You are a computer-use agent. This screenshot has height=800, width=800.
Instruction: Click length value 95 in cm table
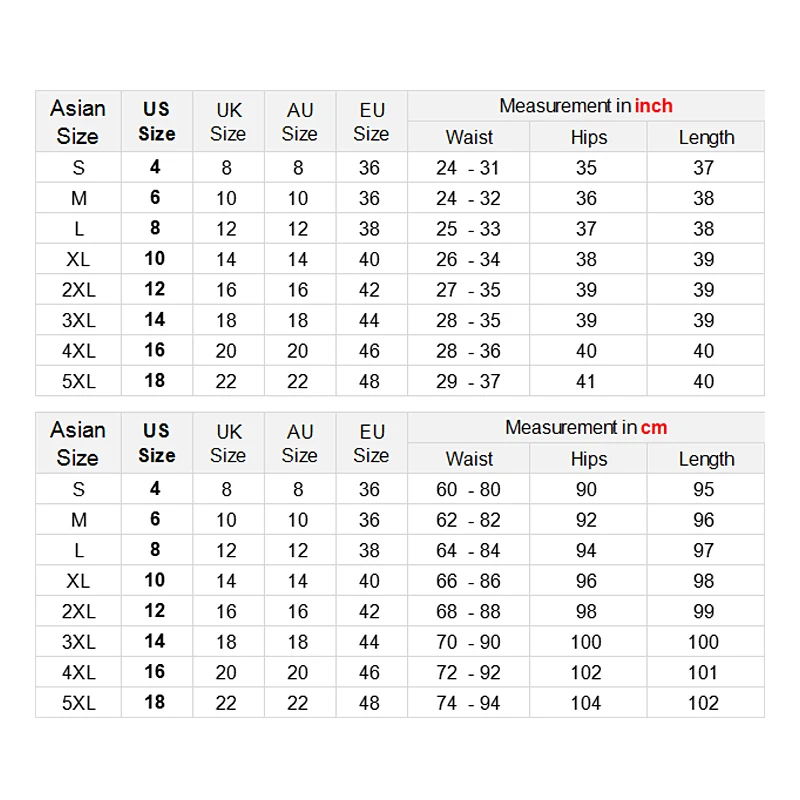[704, 490]
